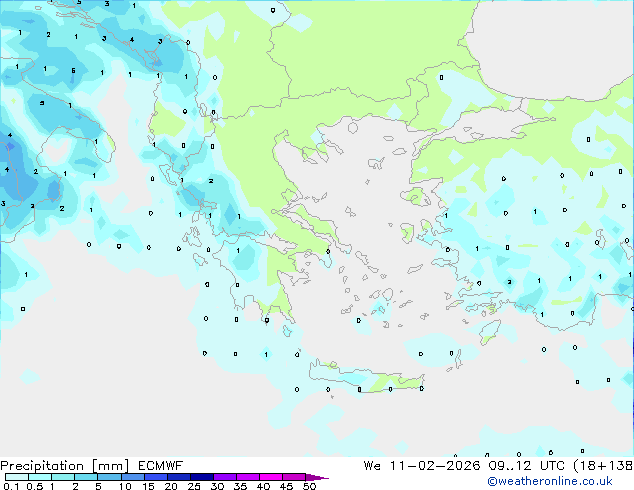Pick the 1–2 mm cyan legend swatch

[x=63, y=477]
